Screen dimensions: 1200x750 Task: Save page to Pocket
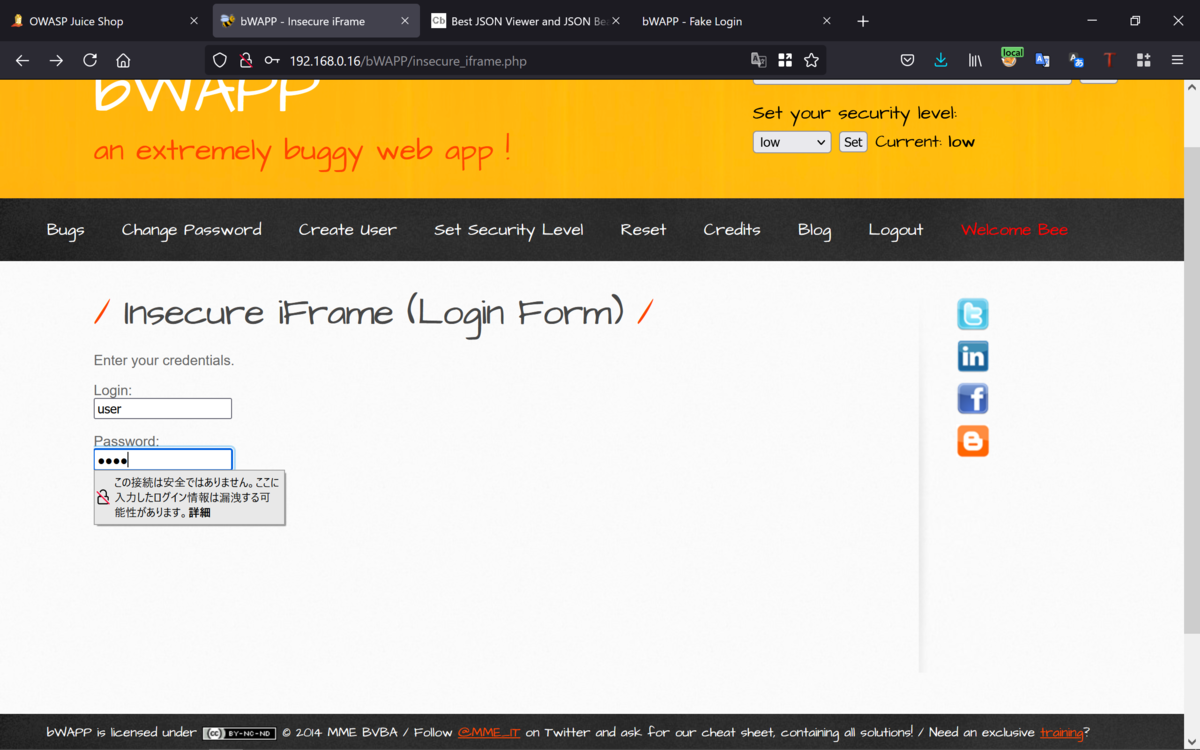tap(907, 61)
